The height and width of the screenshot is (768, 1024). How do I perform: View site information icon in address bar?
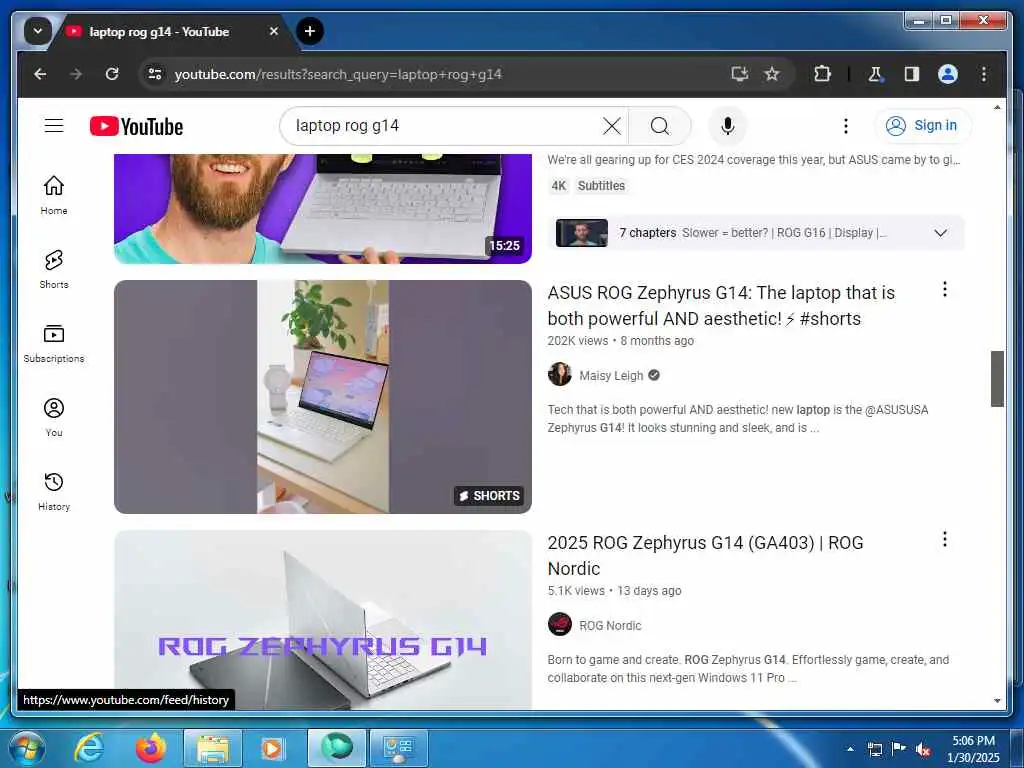pos(155,74)
